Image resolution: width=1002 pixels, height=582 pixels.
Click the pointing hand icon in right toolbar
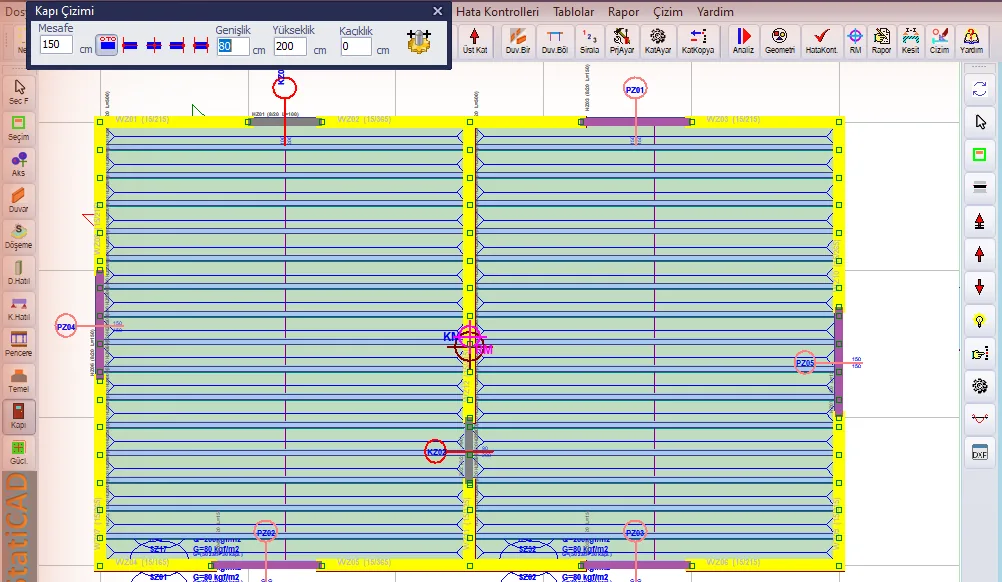pyautogui.click(x=980, y=353)
